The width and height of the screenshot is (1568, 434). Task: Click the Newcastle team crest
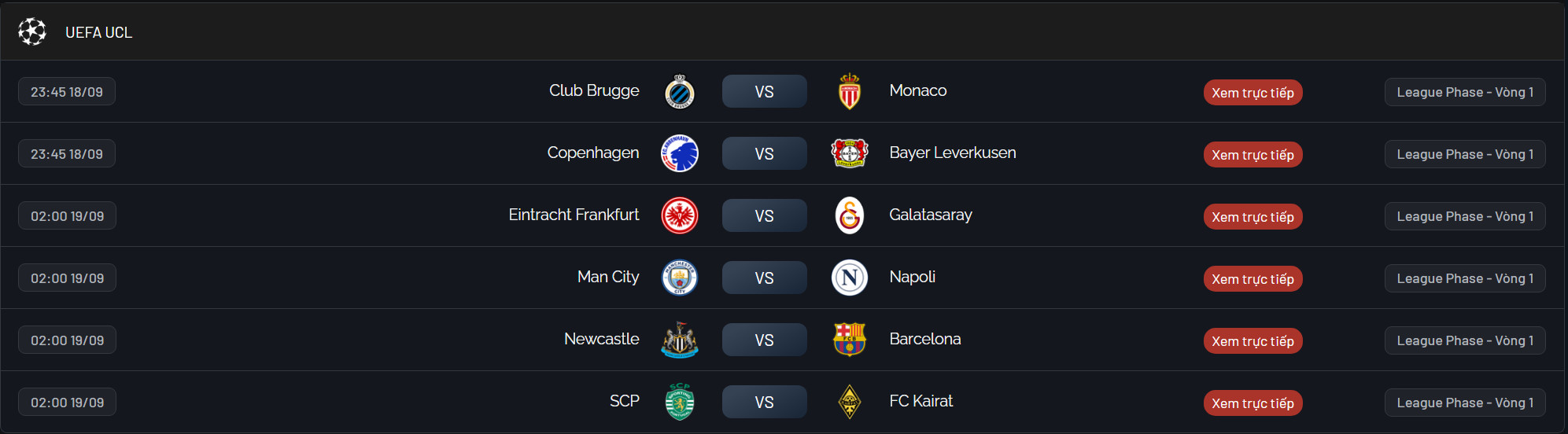[680, 340]
